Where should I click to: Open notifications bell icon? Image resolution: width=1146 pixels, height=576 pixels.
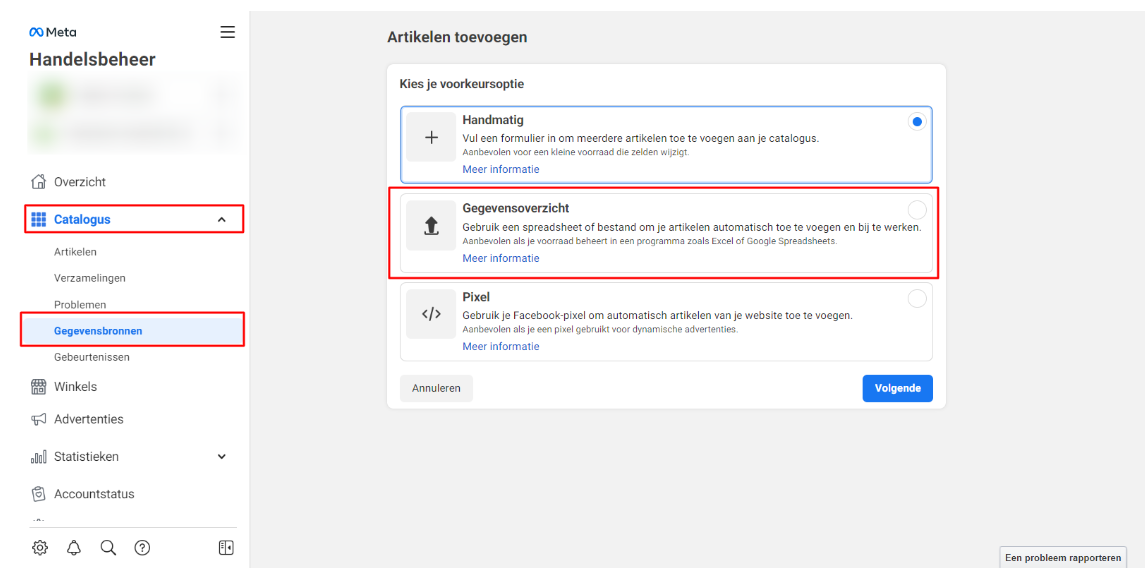tap(74, 547)
